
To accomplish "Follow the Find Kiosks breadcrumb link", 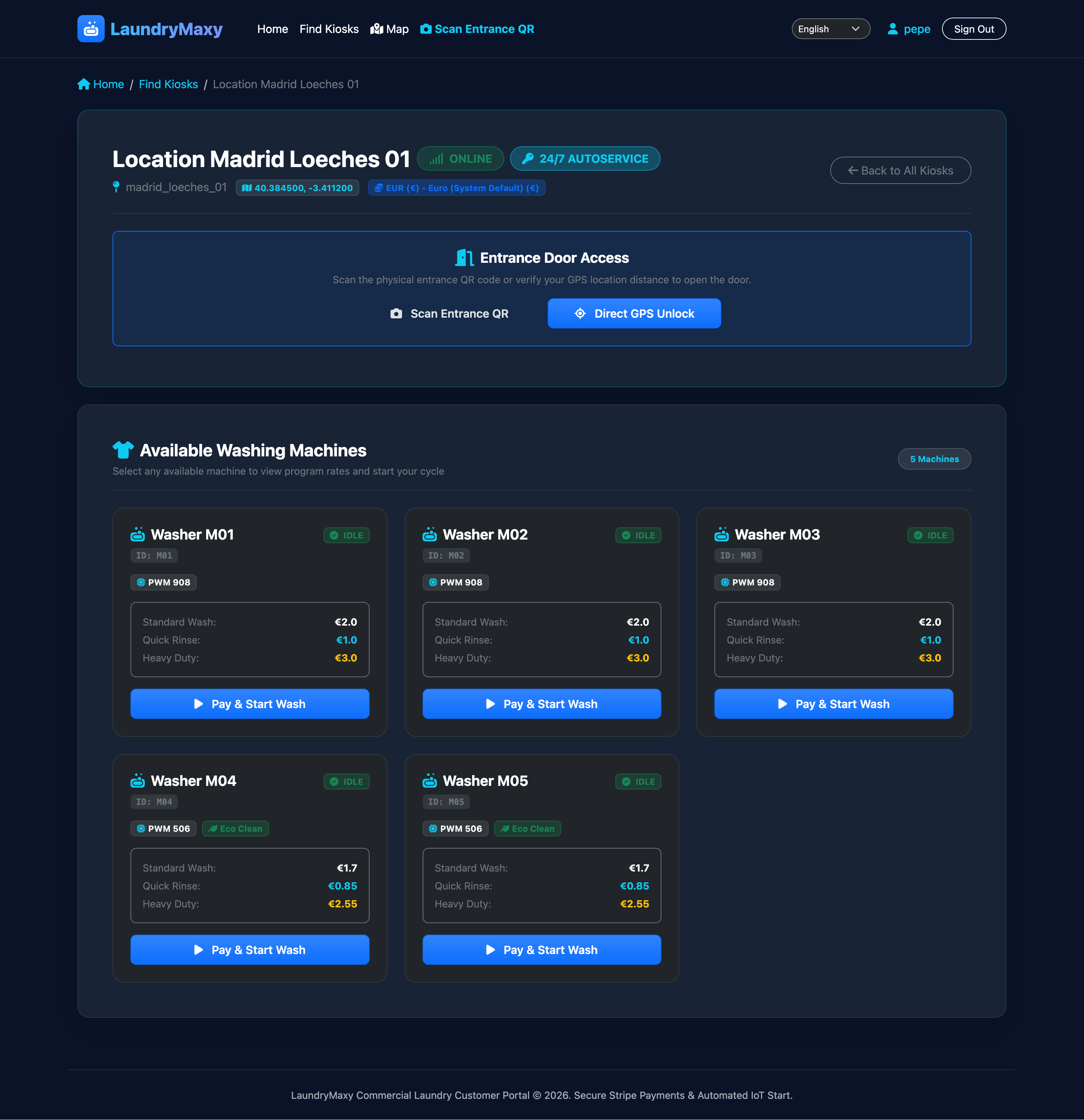I will (168, 84).
